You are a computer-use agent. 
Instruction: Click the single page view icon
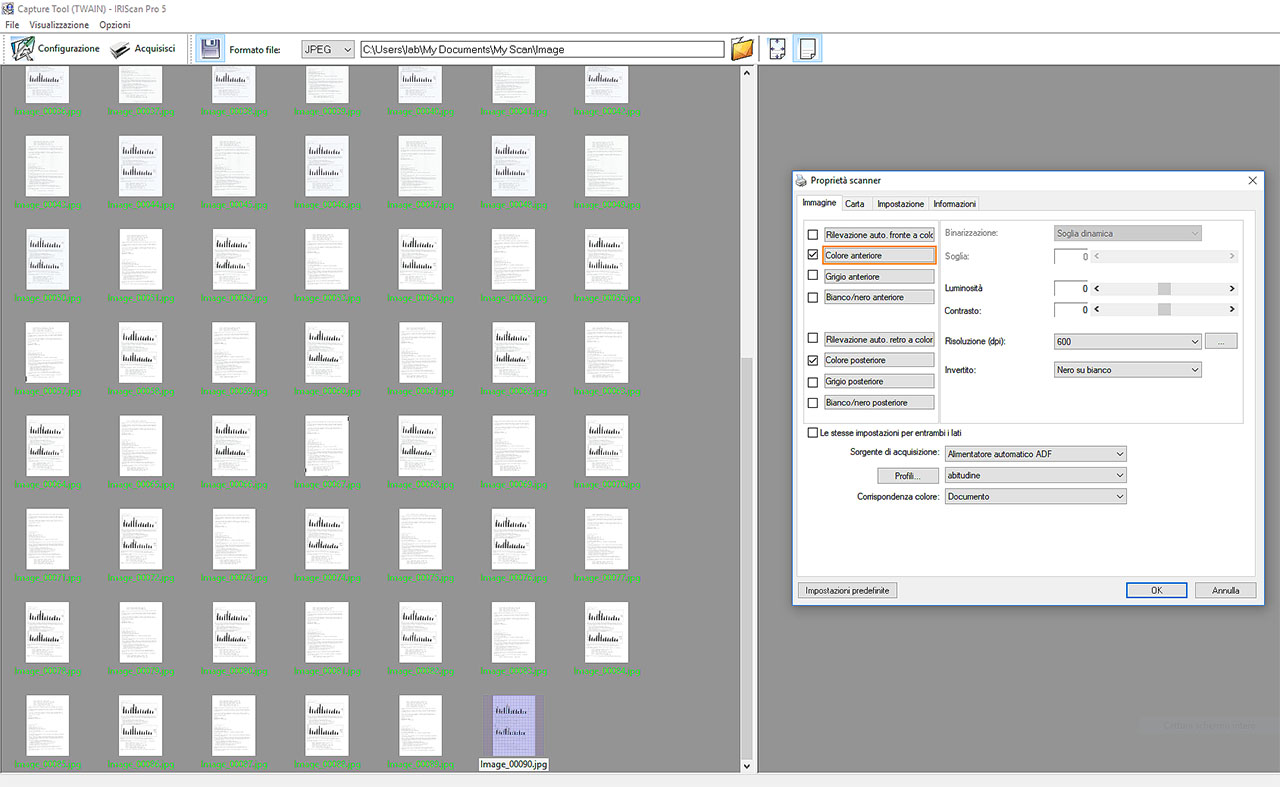click(x=807, y=49)
